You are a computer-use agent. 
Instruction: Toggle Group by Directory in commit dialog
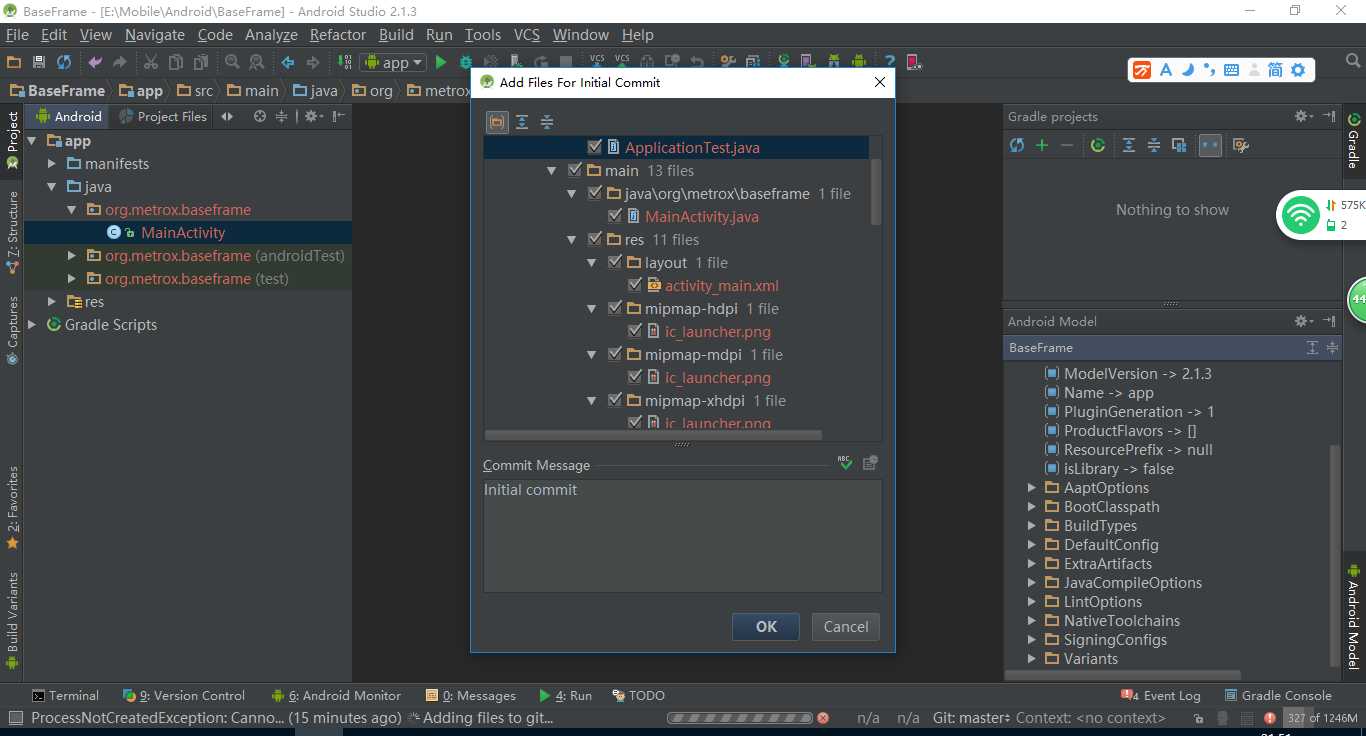[497, 122]
